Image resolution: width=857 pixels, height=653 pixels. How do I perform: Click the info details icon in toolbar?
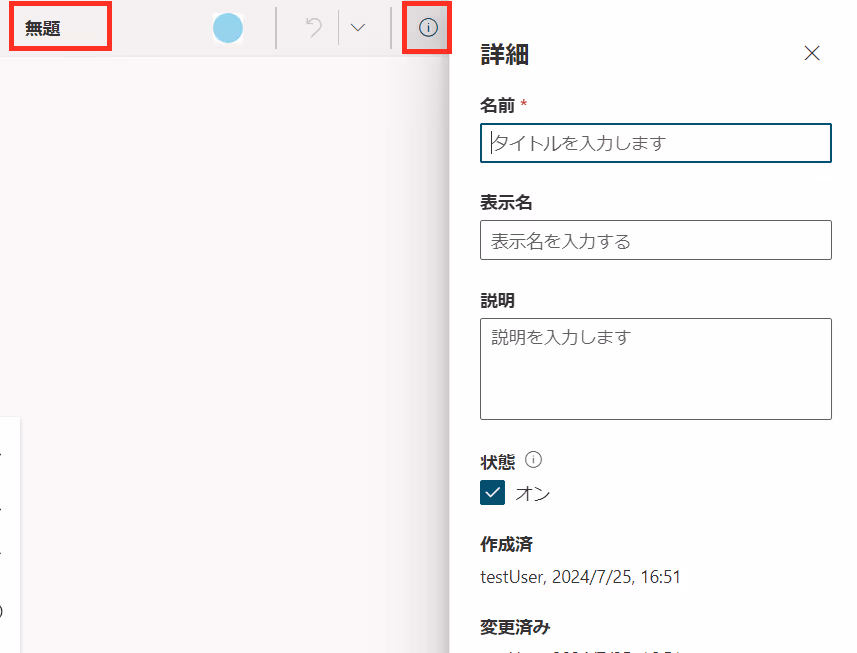tap(428, 27)
